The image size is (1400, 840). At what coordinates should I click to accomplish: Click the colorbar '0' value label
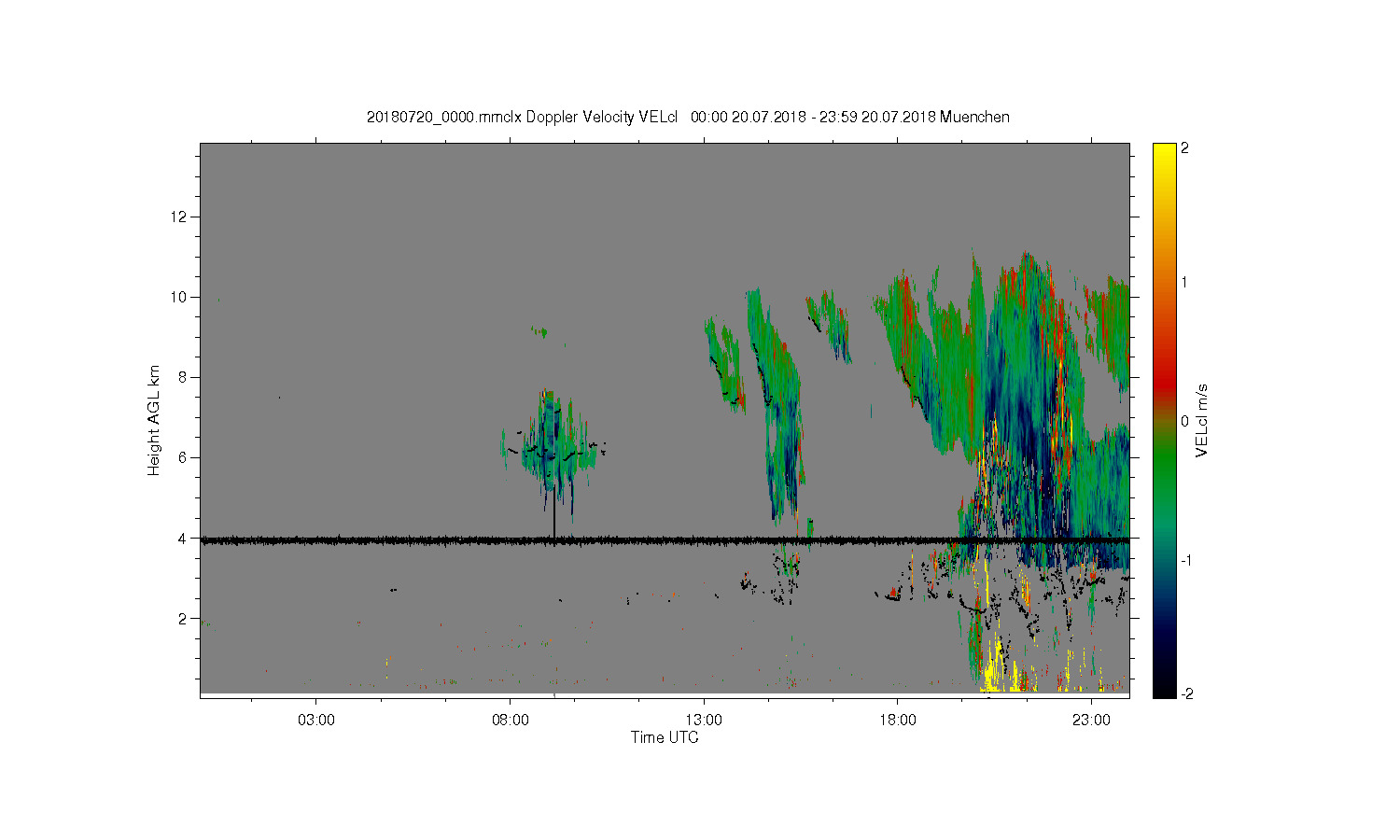click(1185, 421)
